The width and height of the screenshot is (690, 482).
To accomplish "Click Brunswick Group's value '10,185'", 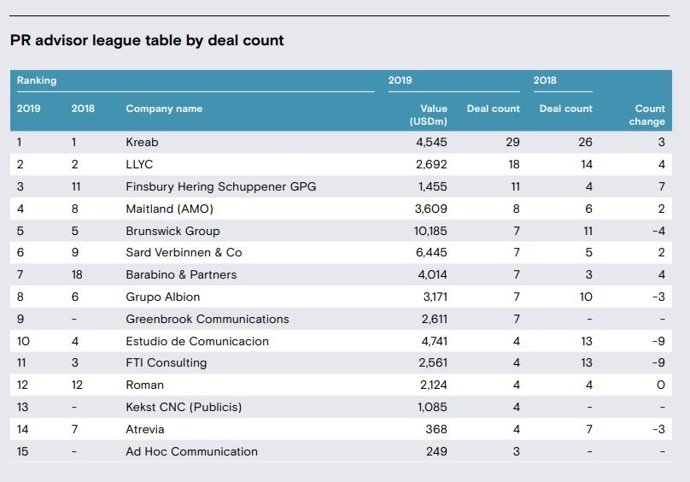I will (430, 231).
